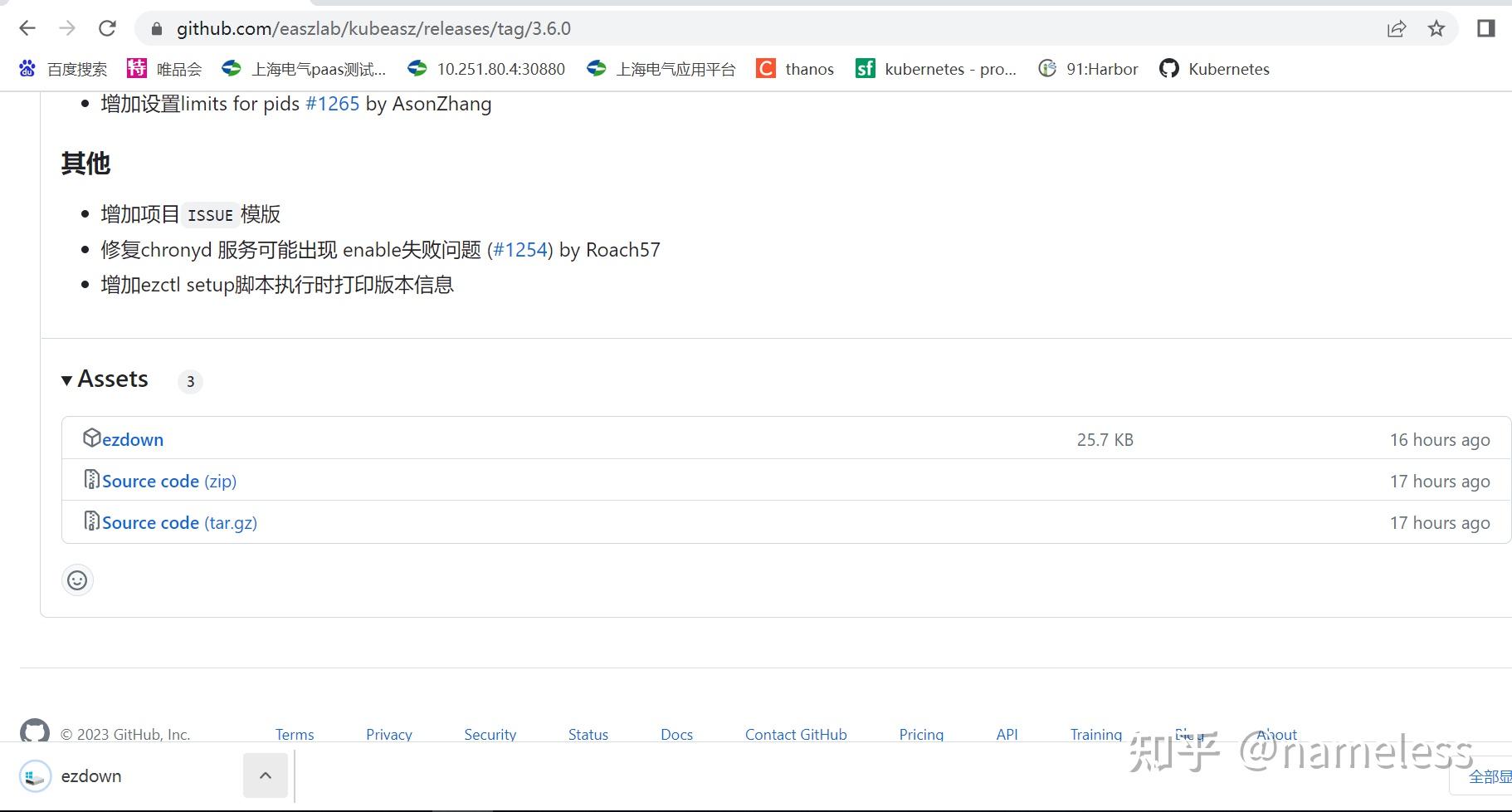
Task: Expand options for the ezdown download
Action: (x=265, y=775)
